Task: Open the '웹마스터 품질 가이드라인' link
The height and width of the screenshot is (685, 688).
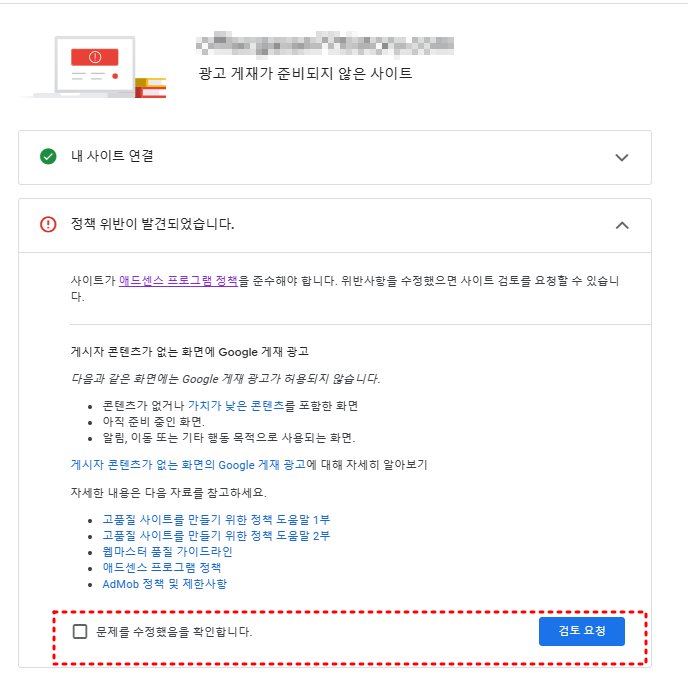Action: click(x=167, y=552)
